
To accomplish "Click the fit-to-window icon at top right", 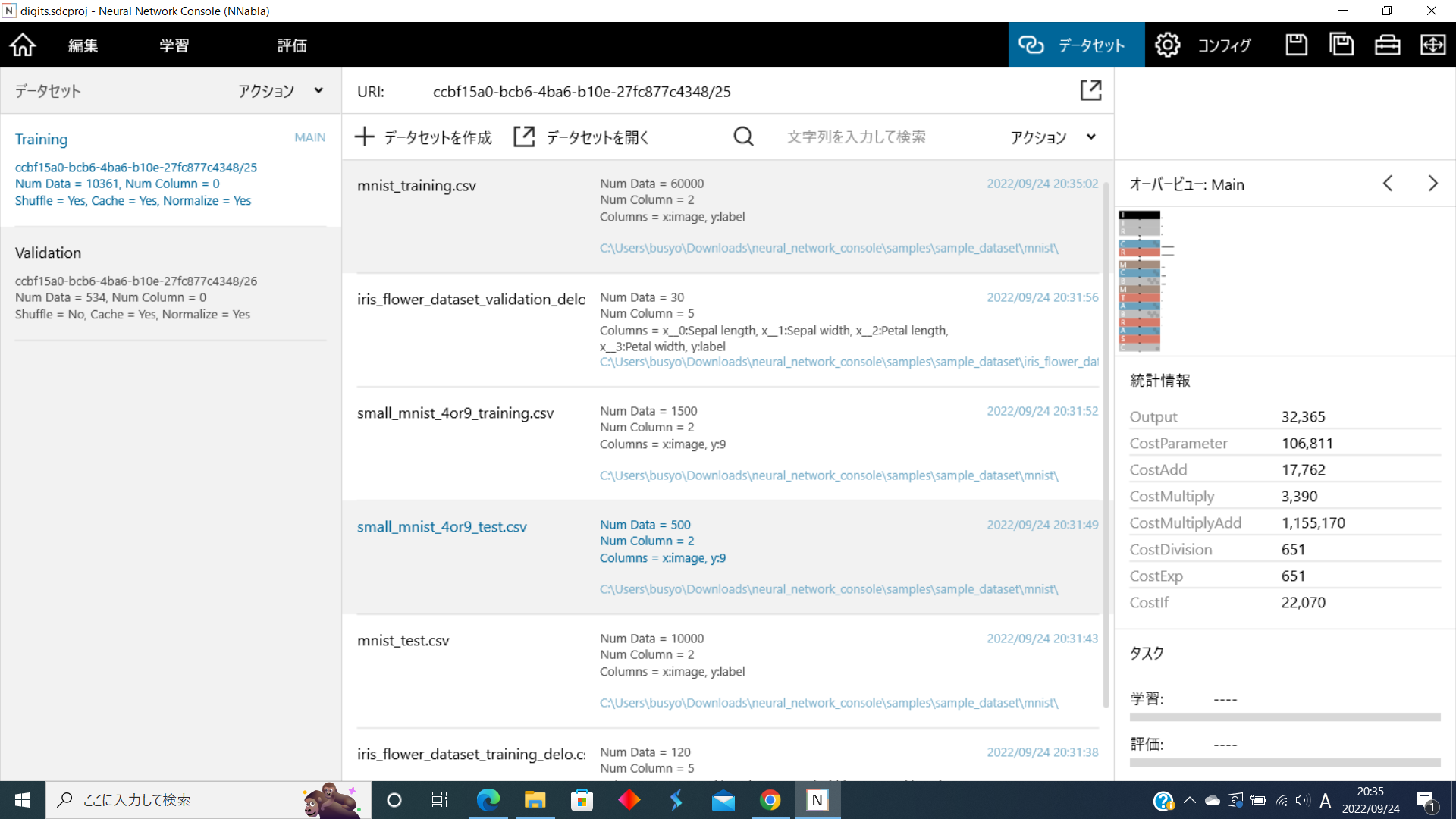I will coord(1432,45).
